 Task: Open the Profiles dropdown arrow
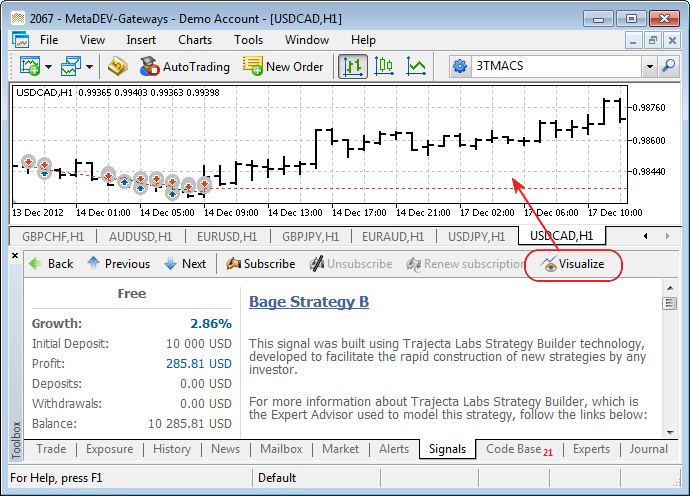click(90, 67)
